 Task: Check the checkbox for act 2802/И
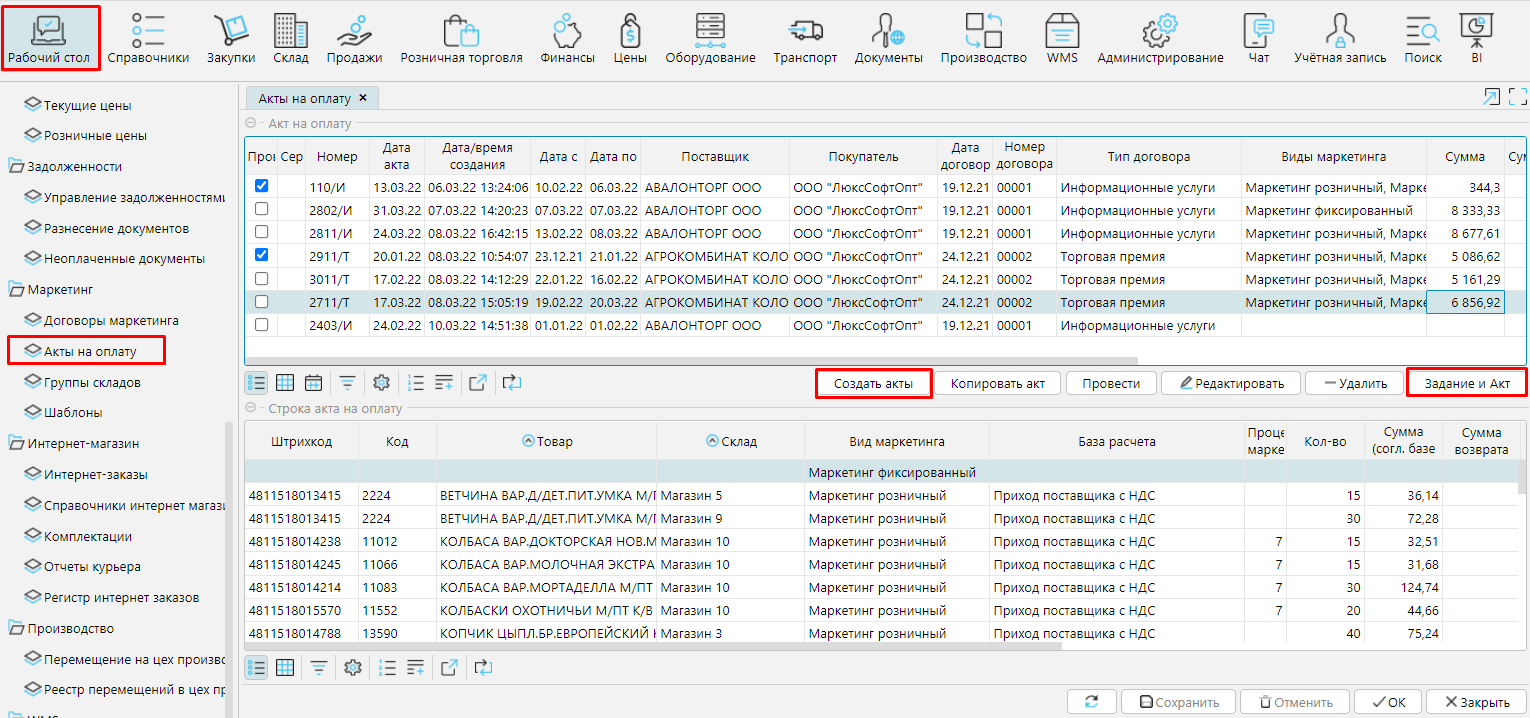tap(261, 209)
